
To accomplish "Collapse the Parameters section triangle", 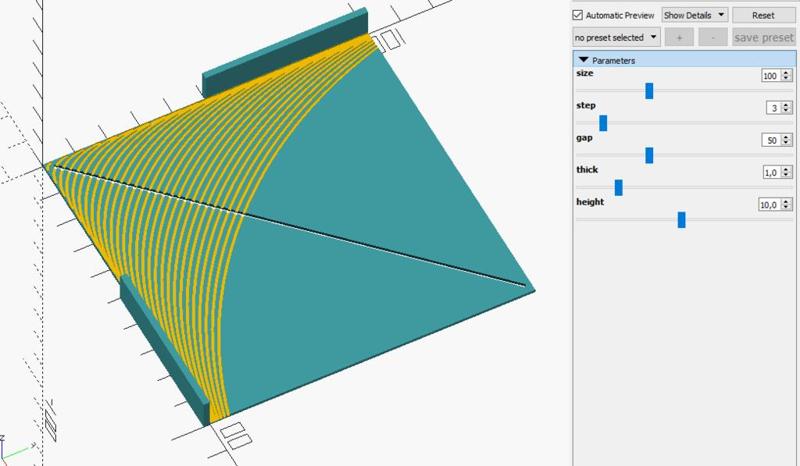I will 584,60.
